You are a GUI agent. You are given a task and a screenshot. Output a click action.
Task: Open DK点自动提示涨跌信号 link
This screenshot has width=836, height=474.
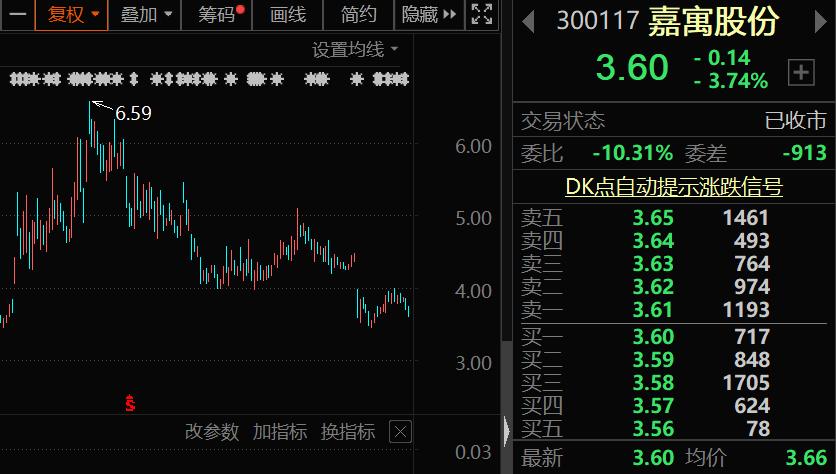674,187
